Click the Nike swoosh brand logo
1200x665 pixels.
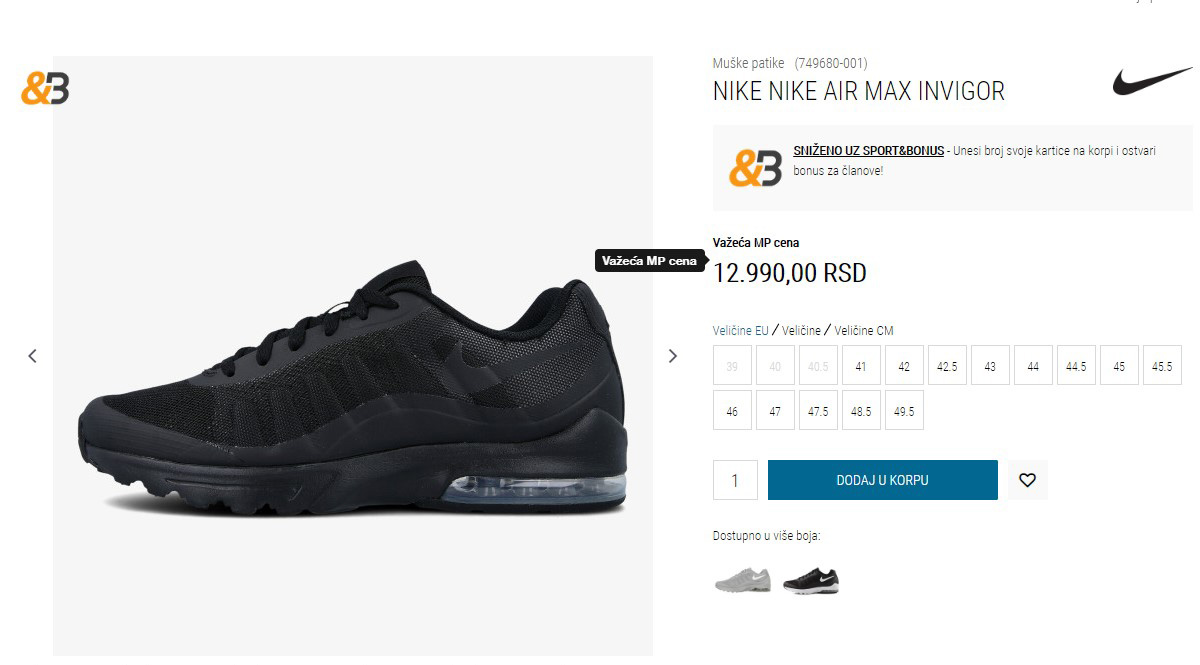pyautogui.click(x=1153, y=81)
